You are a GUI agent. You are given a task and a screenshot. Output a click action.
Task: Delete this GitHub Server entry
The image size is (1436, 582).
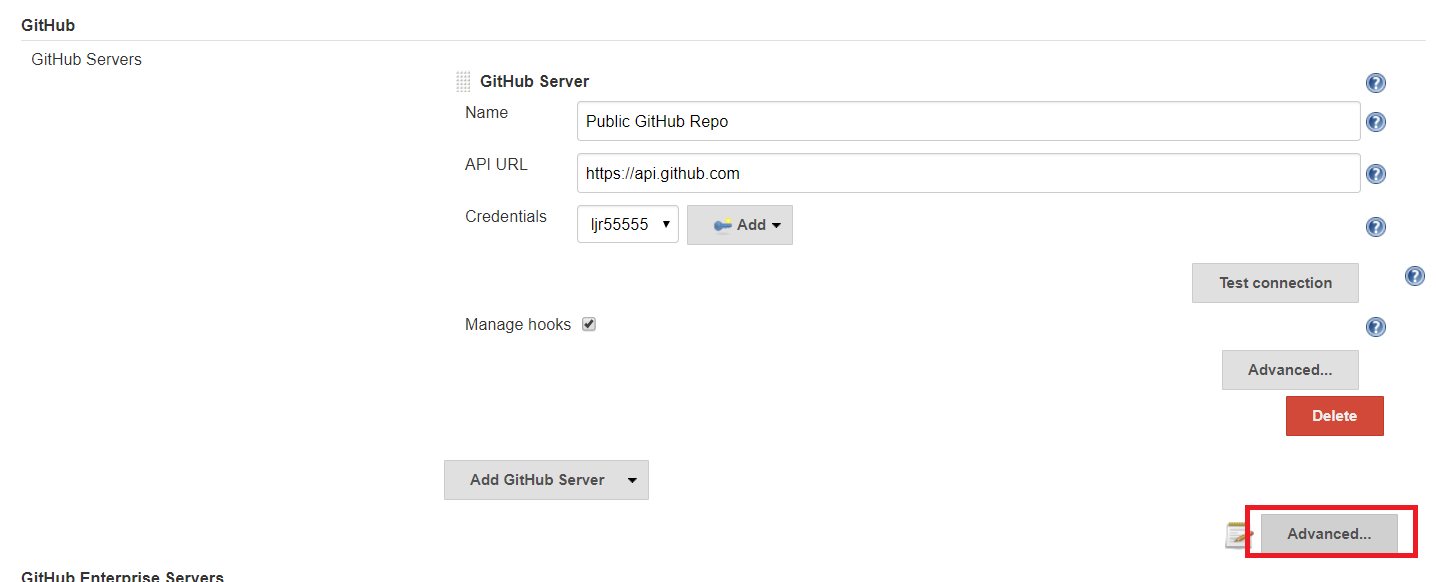click(1334, 416)
